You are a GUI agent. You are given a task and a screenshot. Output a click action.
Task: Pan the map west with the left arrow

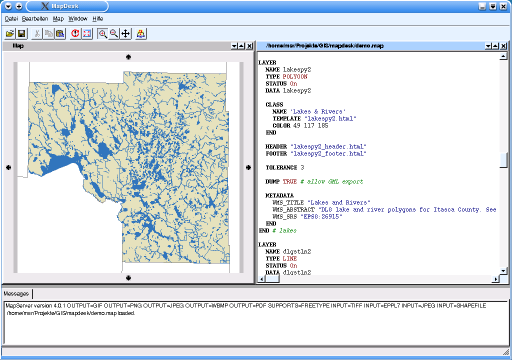[x=8, y=167]
